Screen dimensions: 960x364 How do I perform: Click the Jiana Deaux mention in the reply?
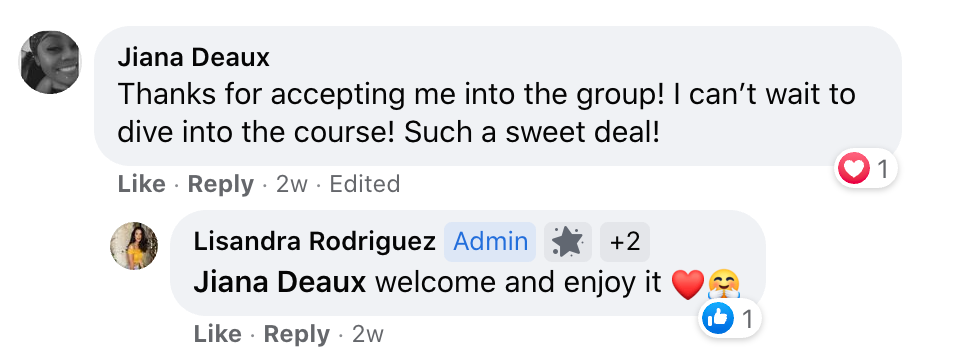(x=280, y=283)
